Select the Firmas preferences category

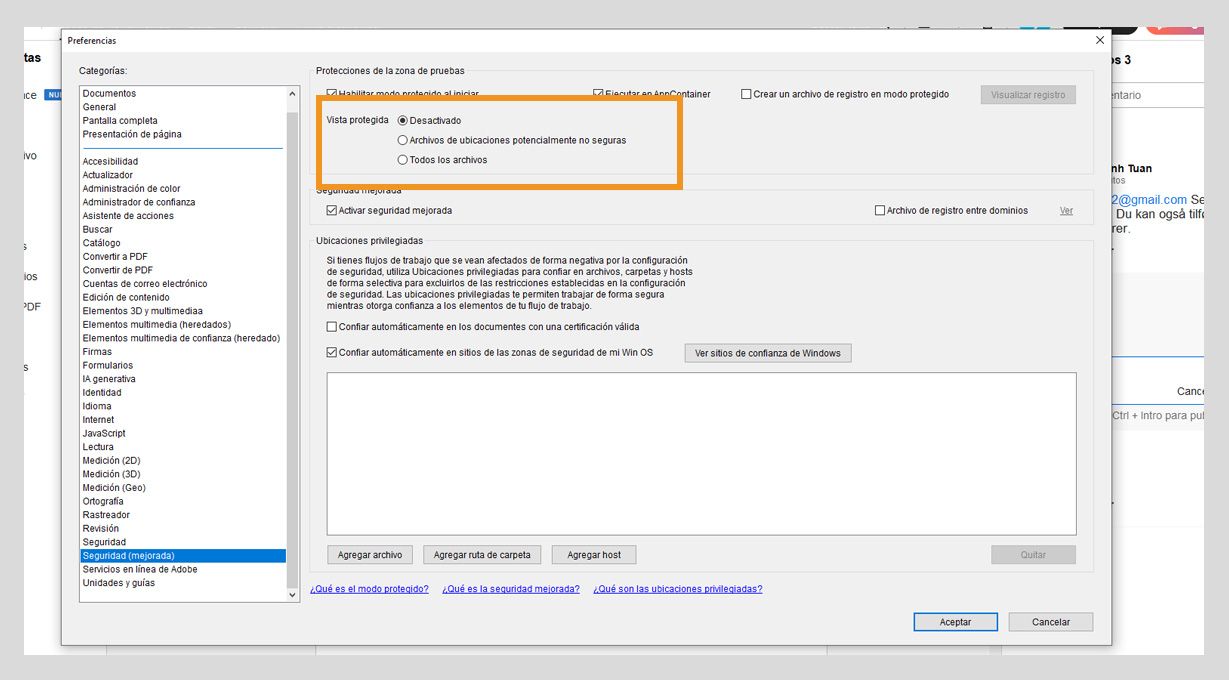click(97, 351)
